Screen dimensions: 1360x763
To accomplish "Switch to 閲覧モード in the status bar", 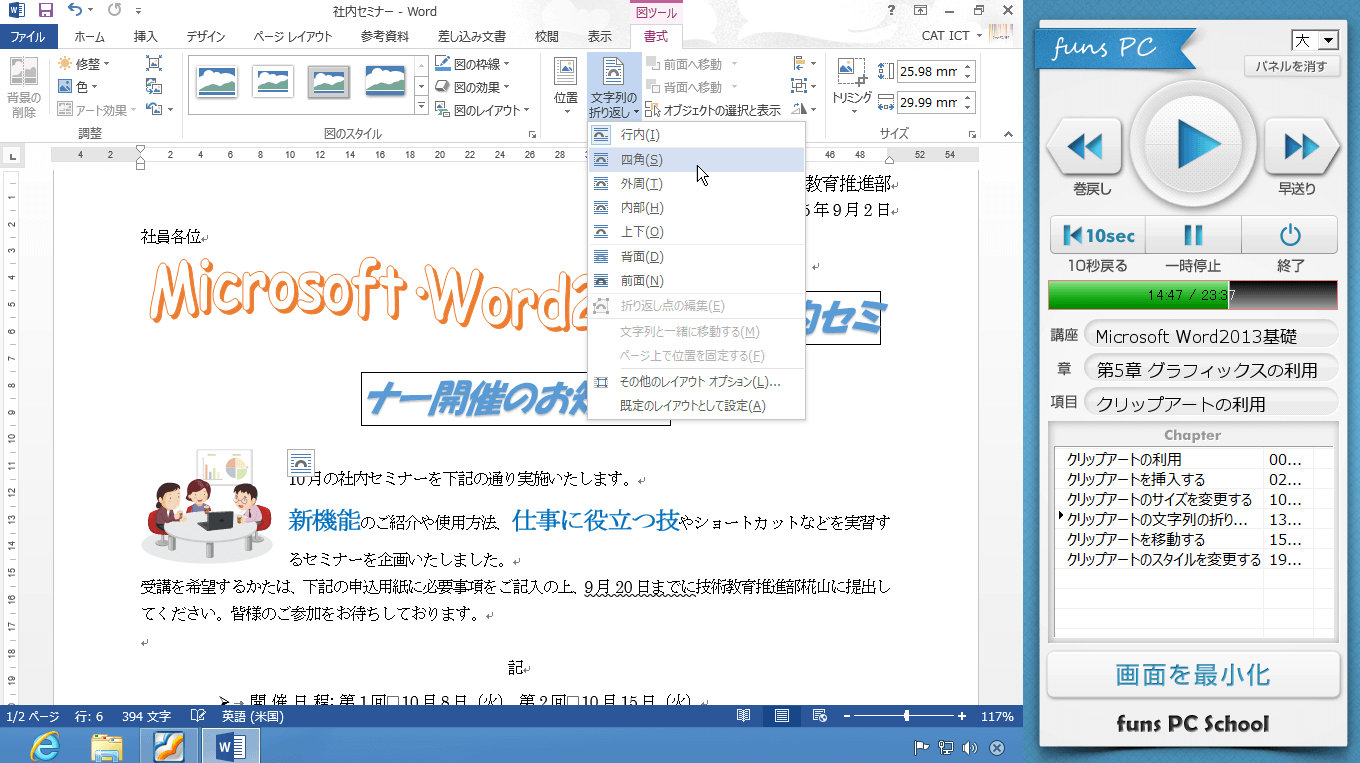I will tap(741, 715).
